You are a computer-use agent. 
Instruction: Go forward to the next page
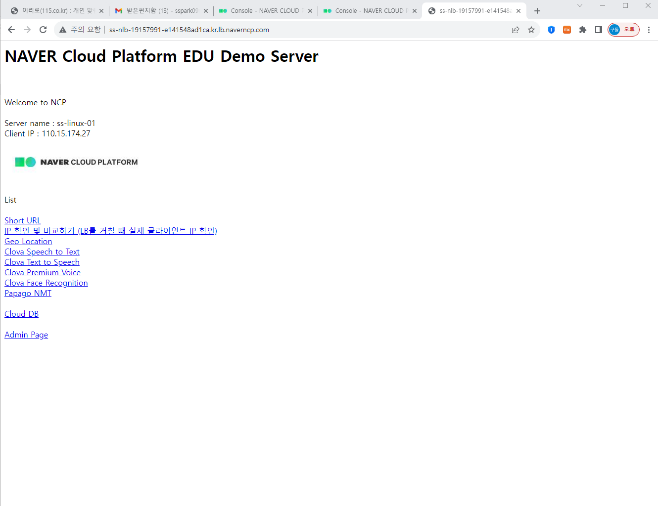(27, 30)
